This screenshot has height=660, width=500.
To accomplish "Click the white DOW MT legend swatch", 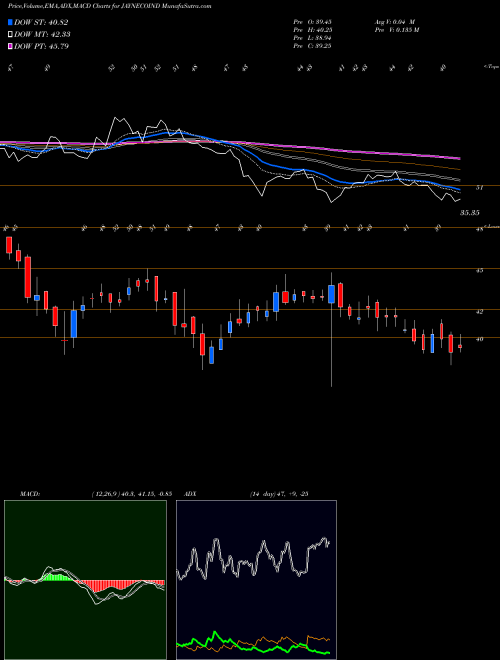I will tap(10, 35).
